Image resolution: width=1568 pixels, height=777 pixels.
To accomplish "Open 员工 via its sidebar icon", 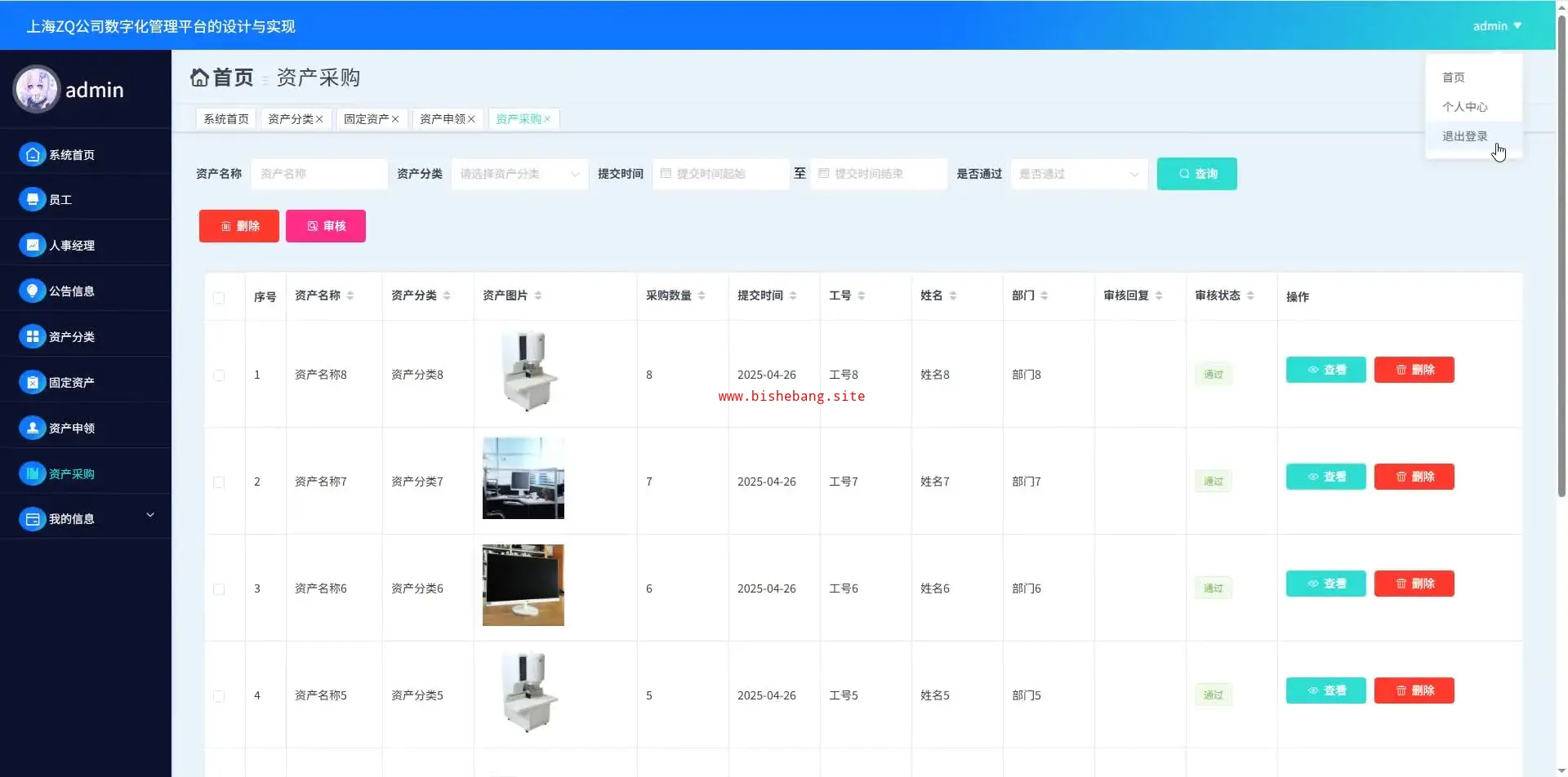I will point(32,200).
